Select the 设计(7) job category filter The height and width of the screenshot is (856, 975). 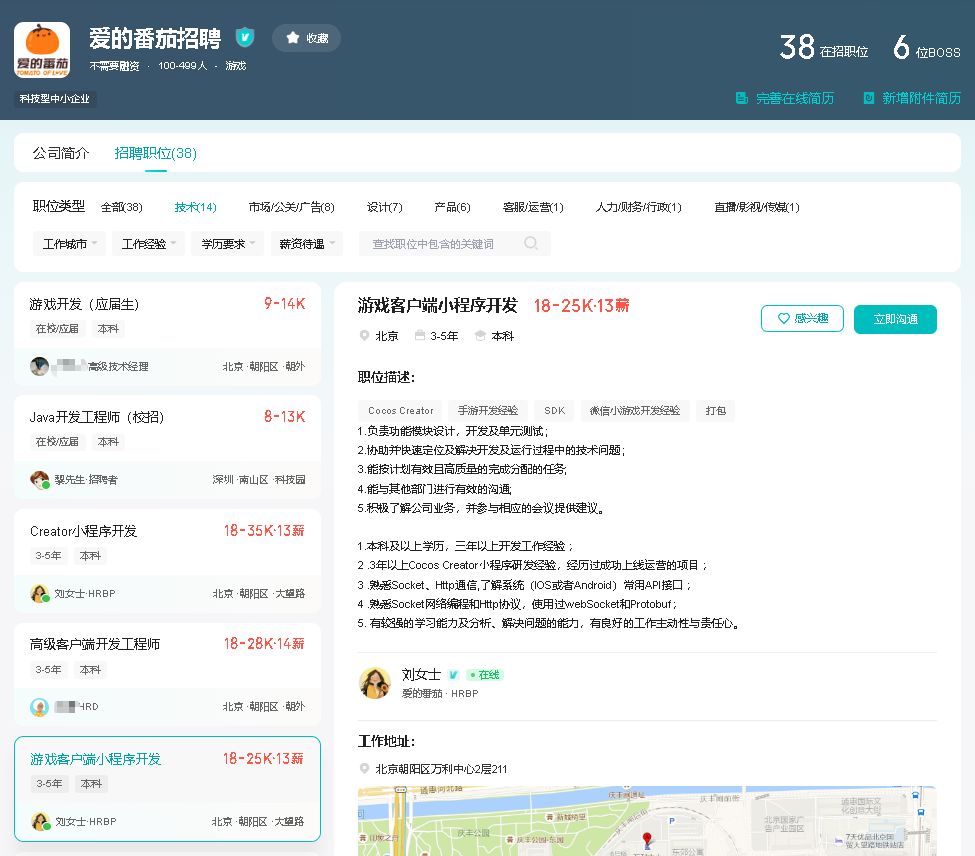coord(384,207)
